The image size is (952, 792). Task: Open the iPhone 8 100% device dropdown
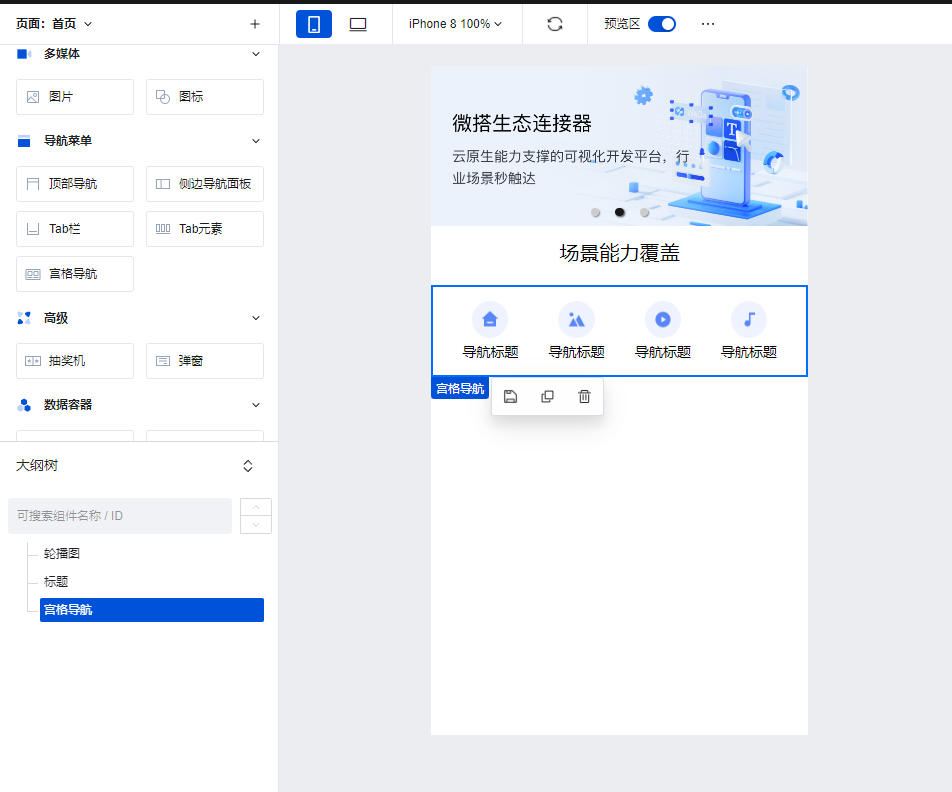pos(455,24)
